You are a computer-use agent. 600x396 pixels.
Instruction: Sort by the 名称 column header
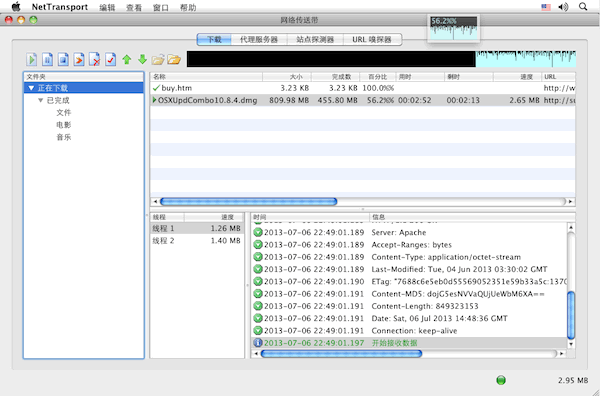point(206,77)
